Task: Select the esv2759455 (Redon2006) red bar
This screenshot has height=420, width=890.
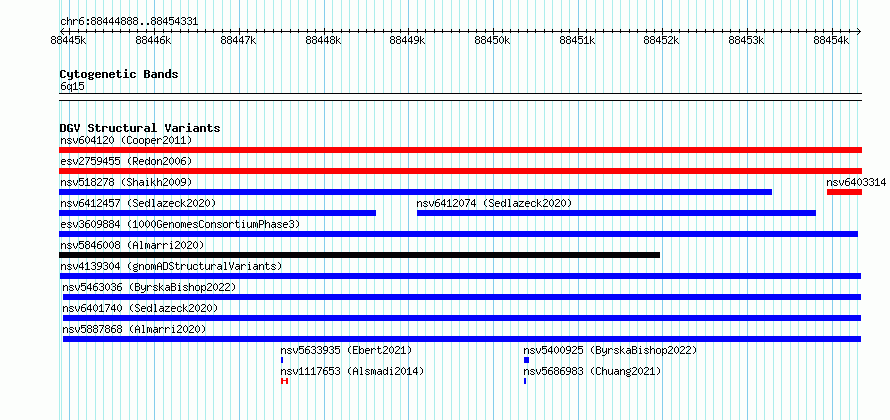Action: [460, 171]
